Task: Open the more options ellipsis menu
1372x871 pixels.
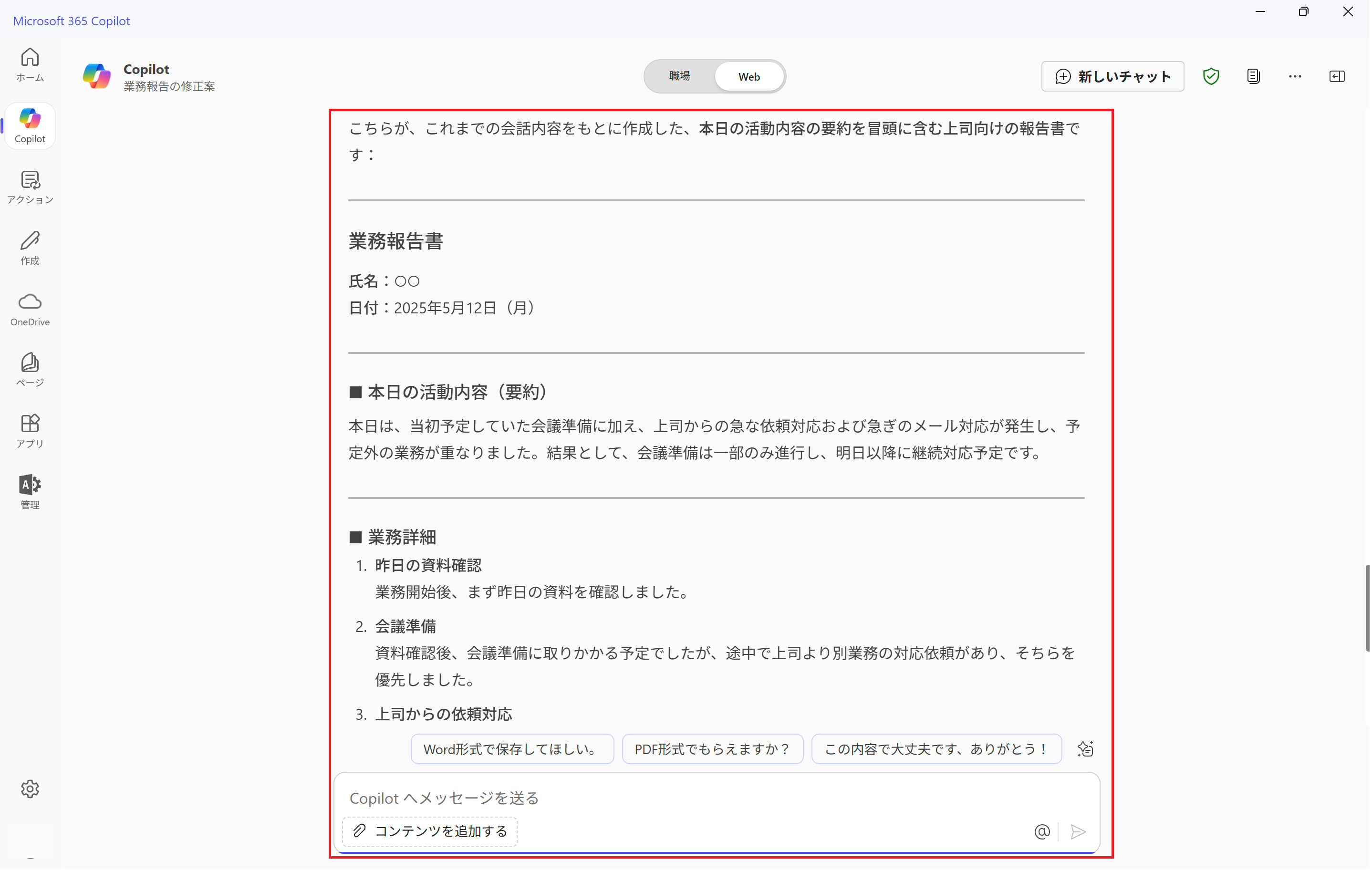Action: click(x=1296, y=76)
